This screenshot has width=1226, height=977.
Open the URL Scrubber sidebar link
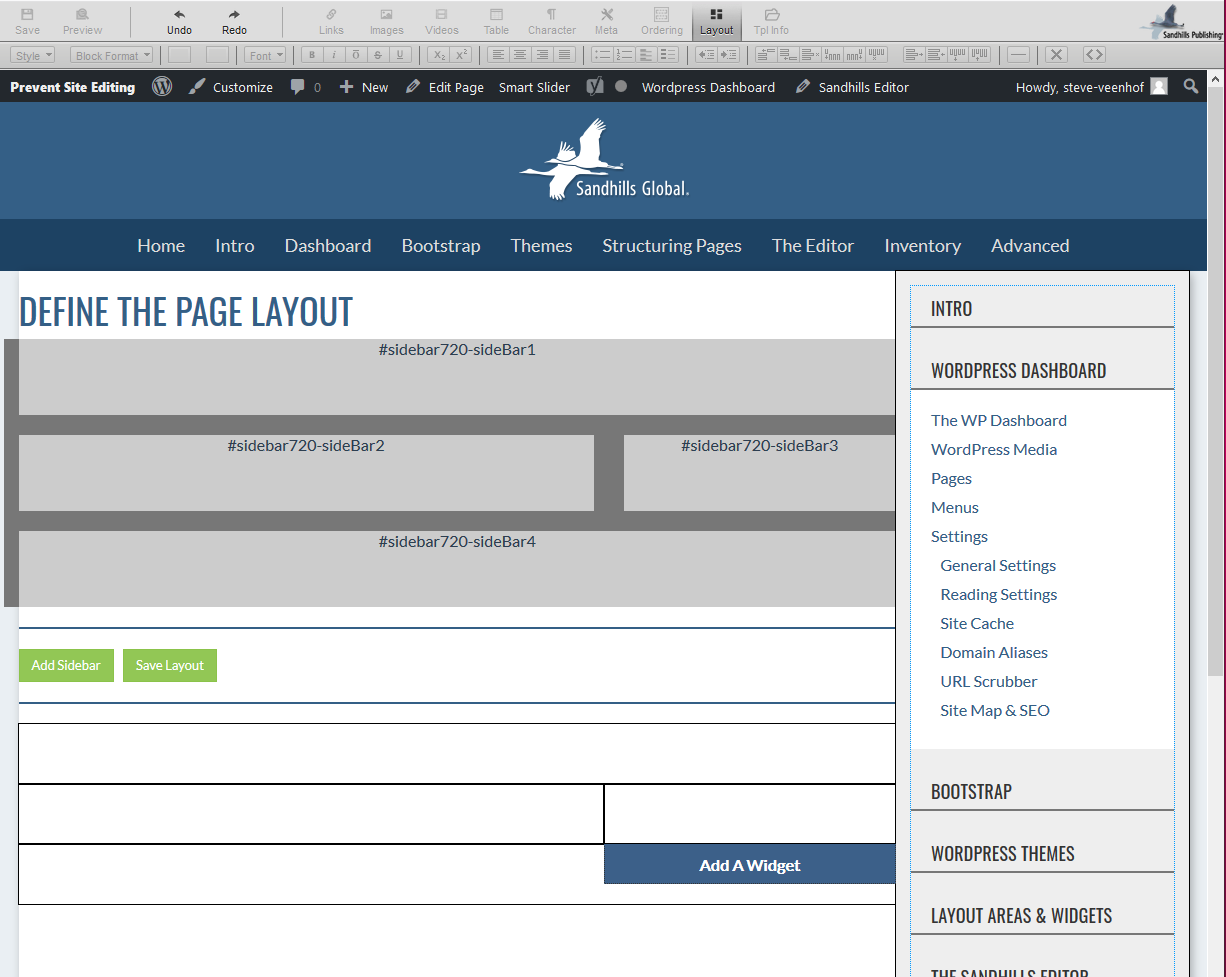tap(989, 681)
